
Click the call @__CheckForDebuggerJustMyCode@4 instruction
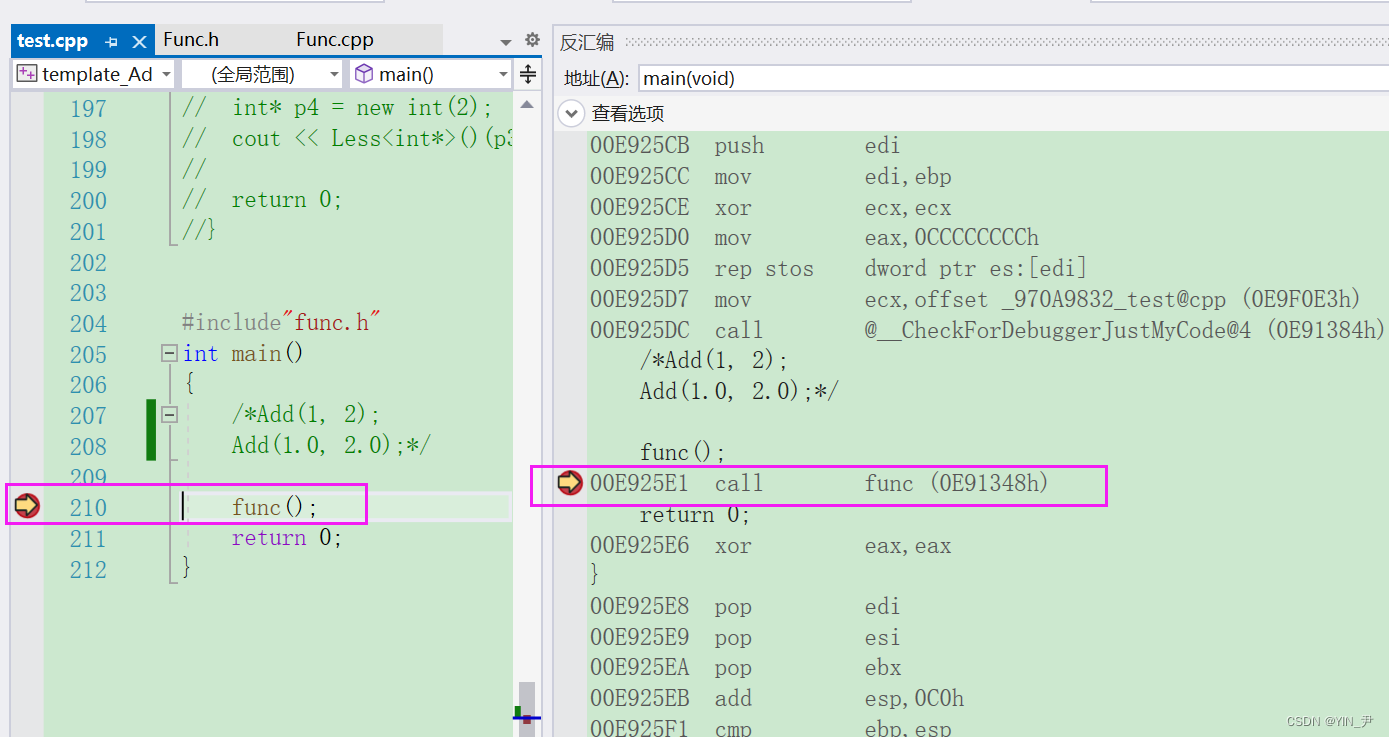coord(987,330)
